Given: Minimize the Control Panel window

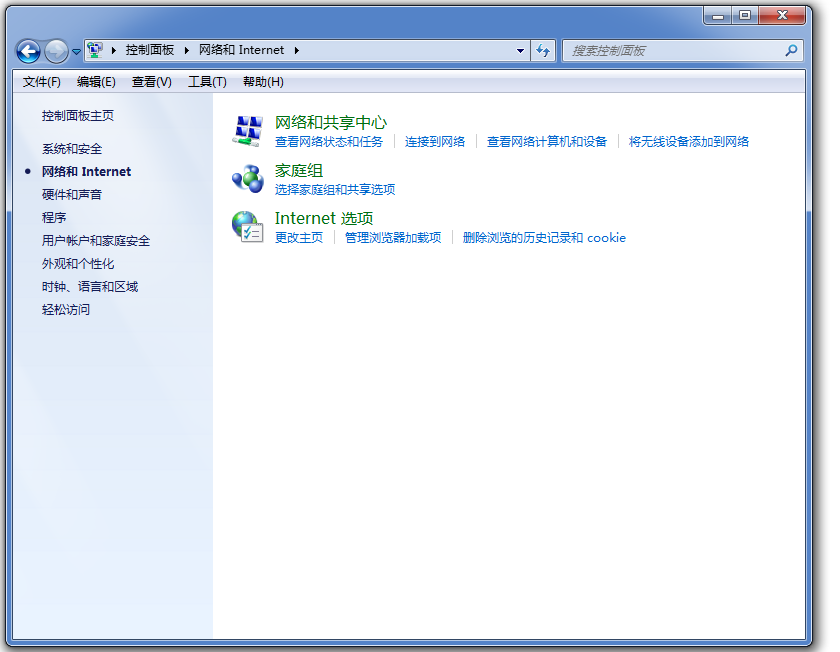Looking at the screenshot, I should coord(718,16).
